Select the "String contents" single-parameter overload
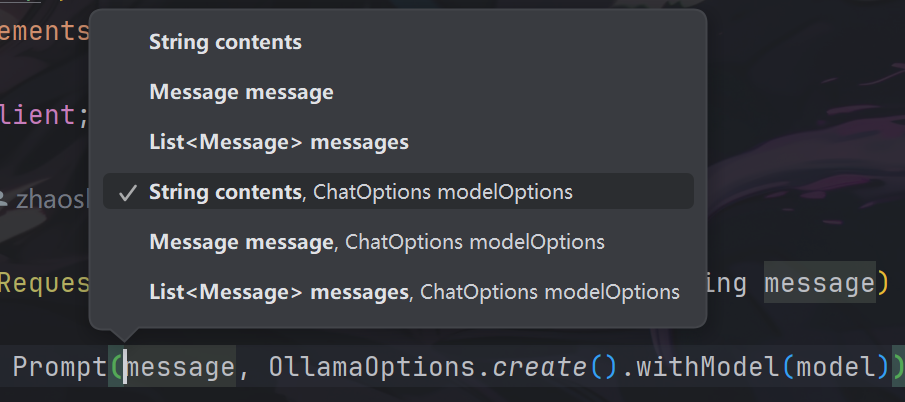This screenshot has width=905, height=402. click(225, 43)
